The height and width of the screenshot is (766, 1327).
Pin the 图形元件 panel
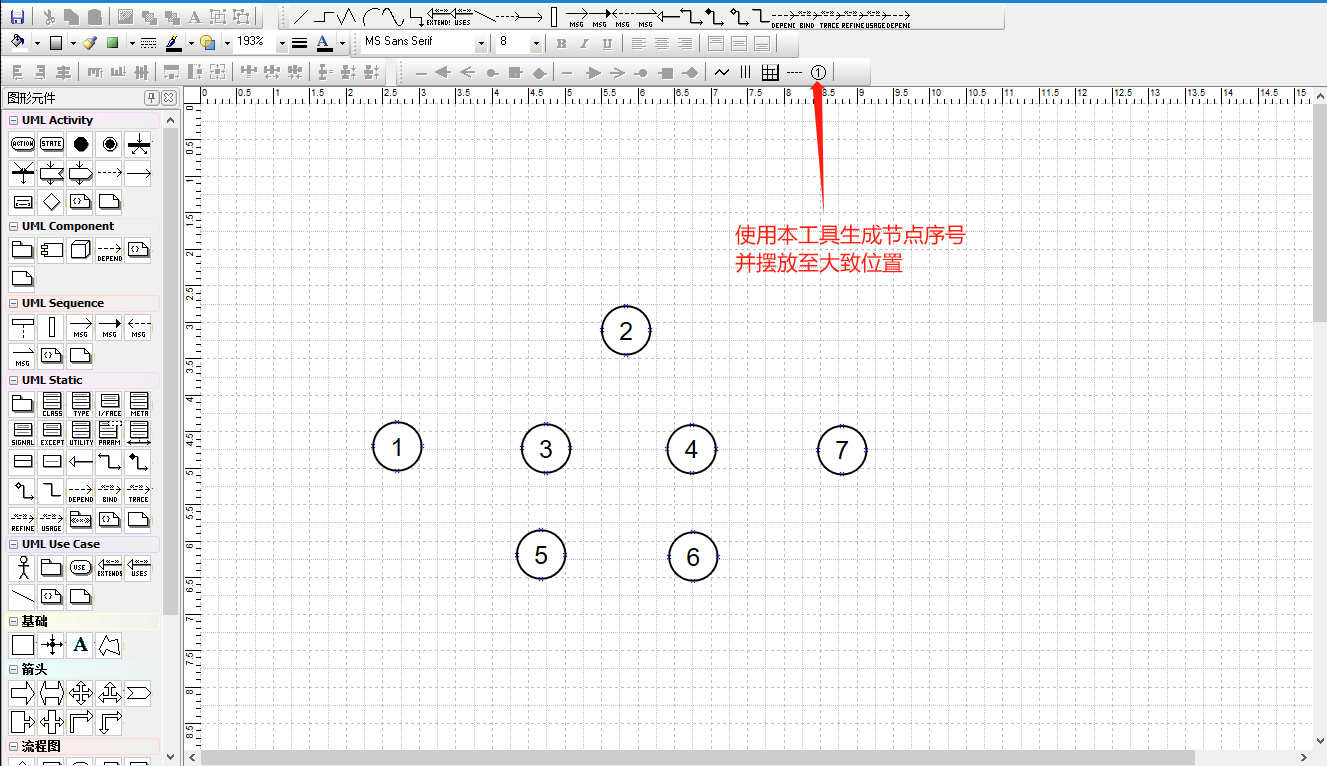pyautogui.click(x=152, y=97)
